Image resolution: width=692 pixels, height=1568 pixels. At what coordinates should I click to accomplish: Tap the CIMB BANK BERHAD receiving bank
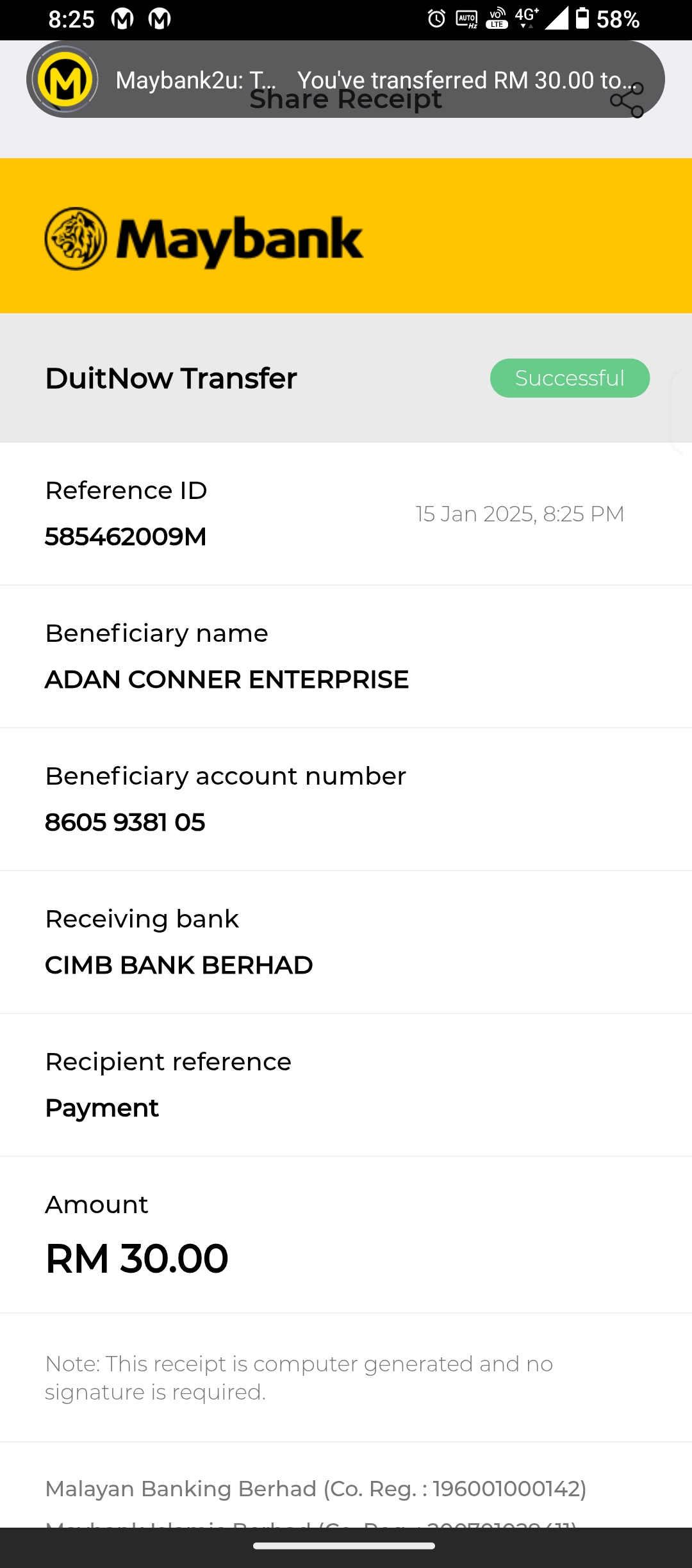(x=179, y=965)
